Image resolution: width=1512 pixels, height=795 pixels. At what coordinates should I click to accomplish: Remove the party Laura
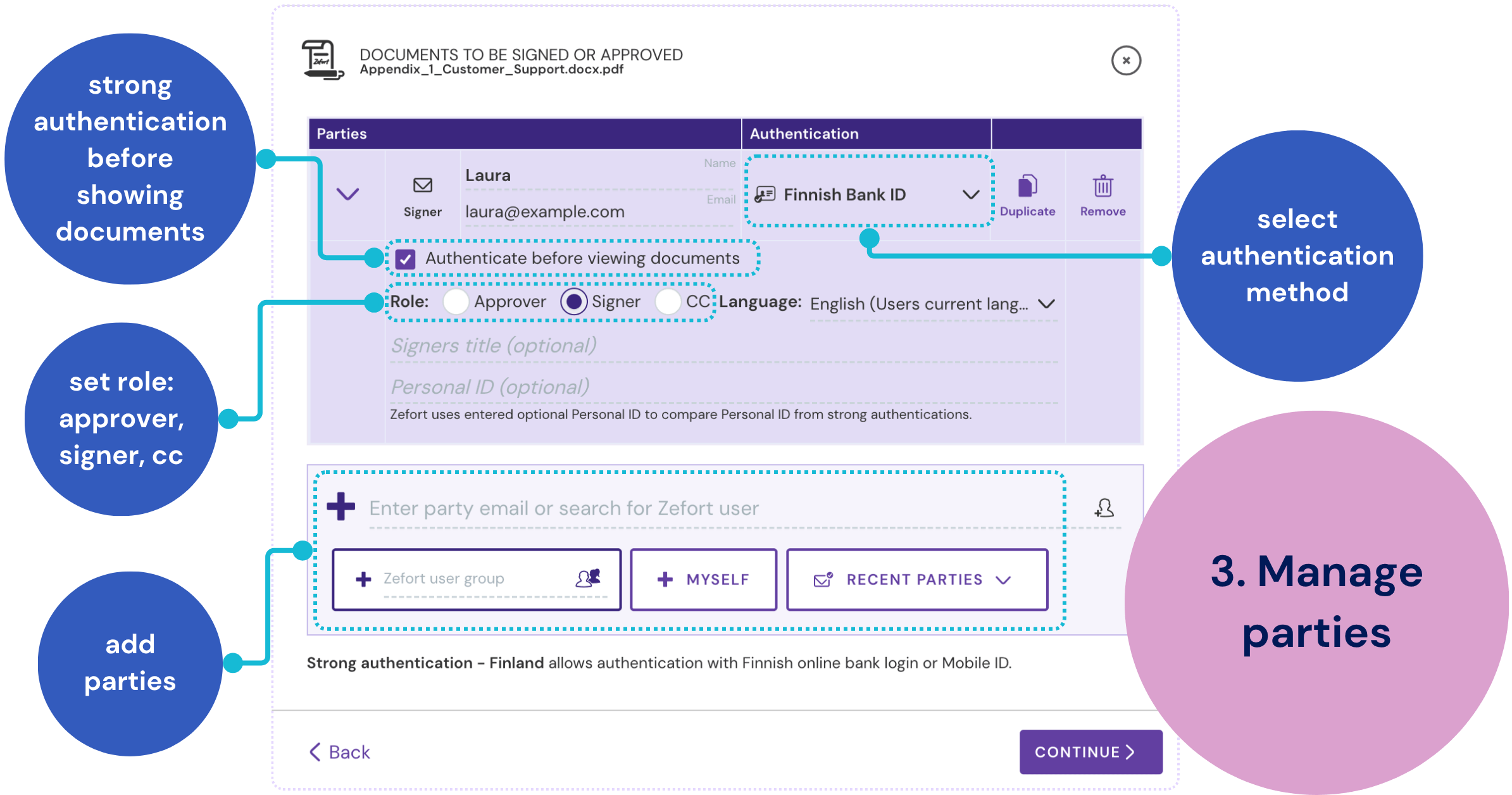click(x=1103, y=196)
